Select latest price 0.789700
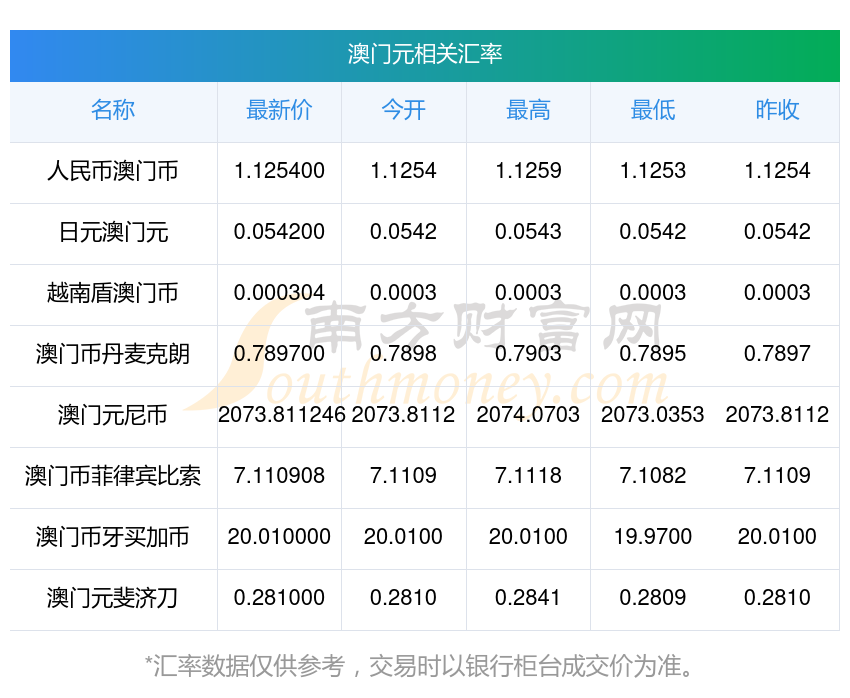Viewport: 850px width, 698px height. 279,354
